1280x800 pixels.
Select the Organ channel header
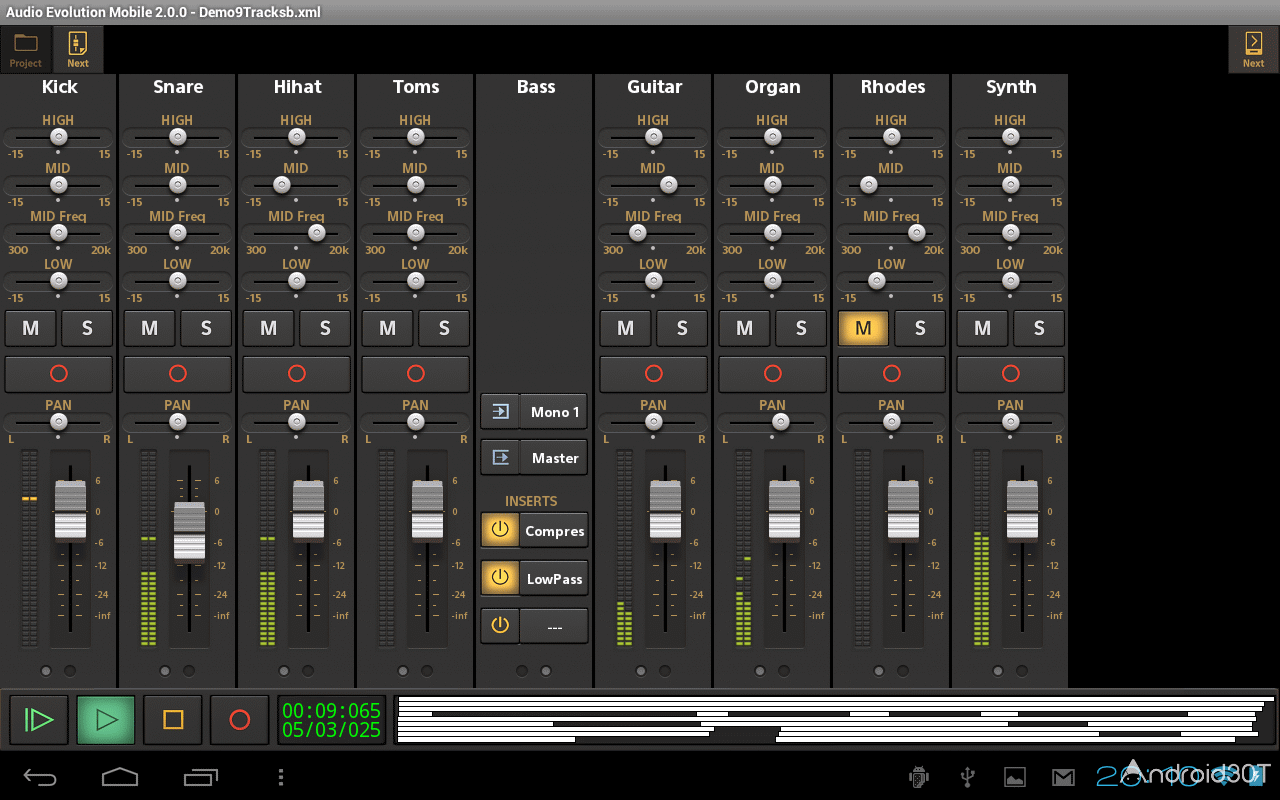pyautogui.click(x=773, y=87)
